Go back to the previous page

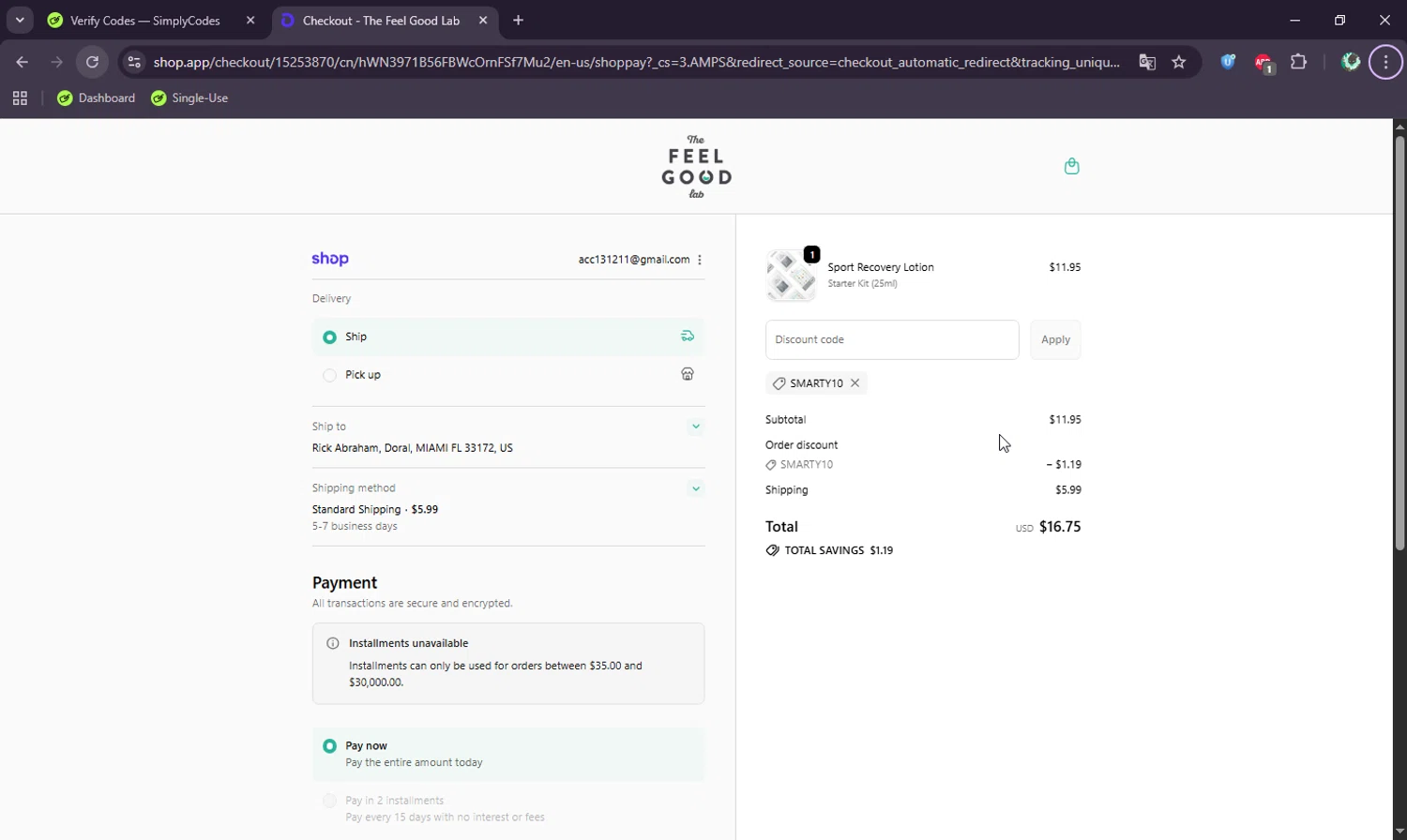pyautogui.click(x=23, y=62)
